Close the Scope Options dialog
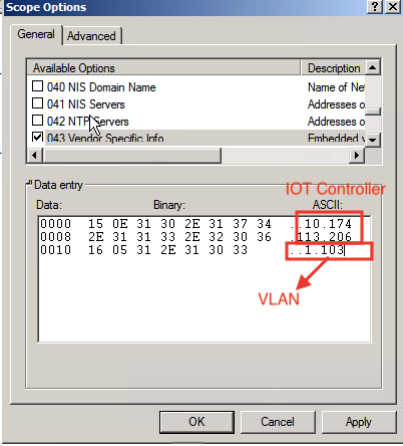403x446 pixels. click(393, 7)
